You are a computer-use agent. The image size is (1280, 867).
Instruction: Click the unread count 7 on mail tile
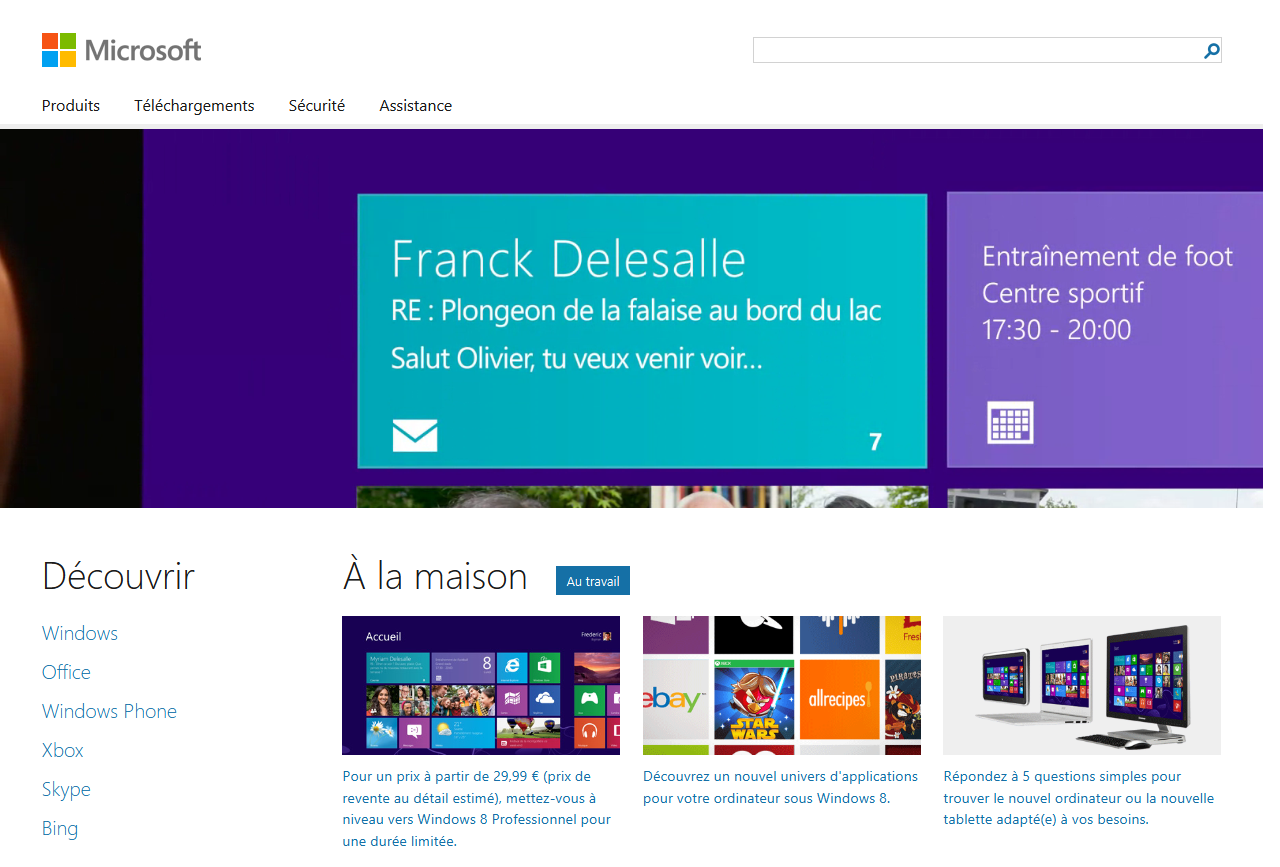point(875,441)
